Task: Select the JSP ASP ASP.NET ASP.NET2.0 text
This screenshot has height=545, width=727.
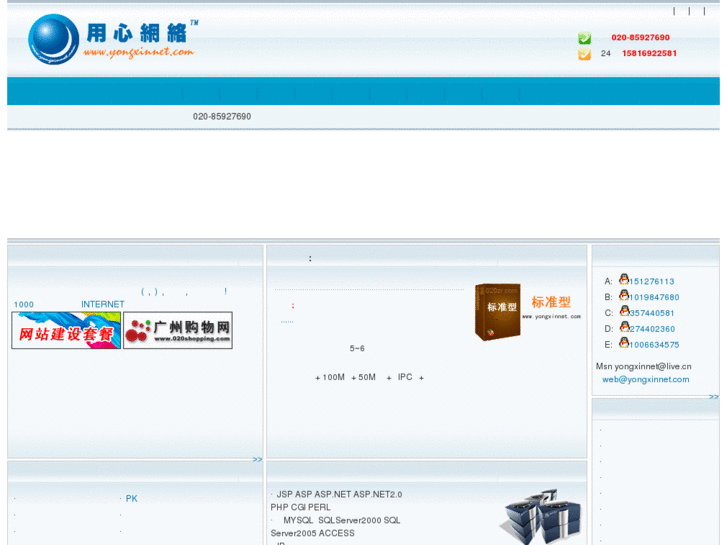Action: click(x=339, y=494)
